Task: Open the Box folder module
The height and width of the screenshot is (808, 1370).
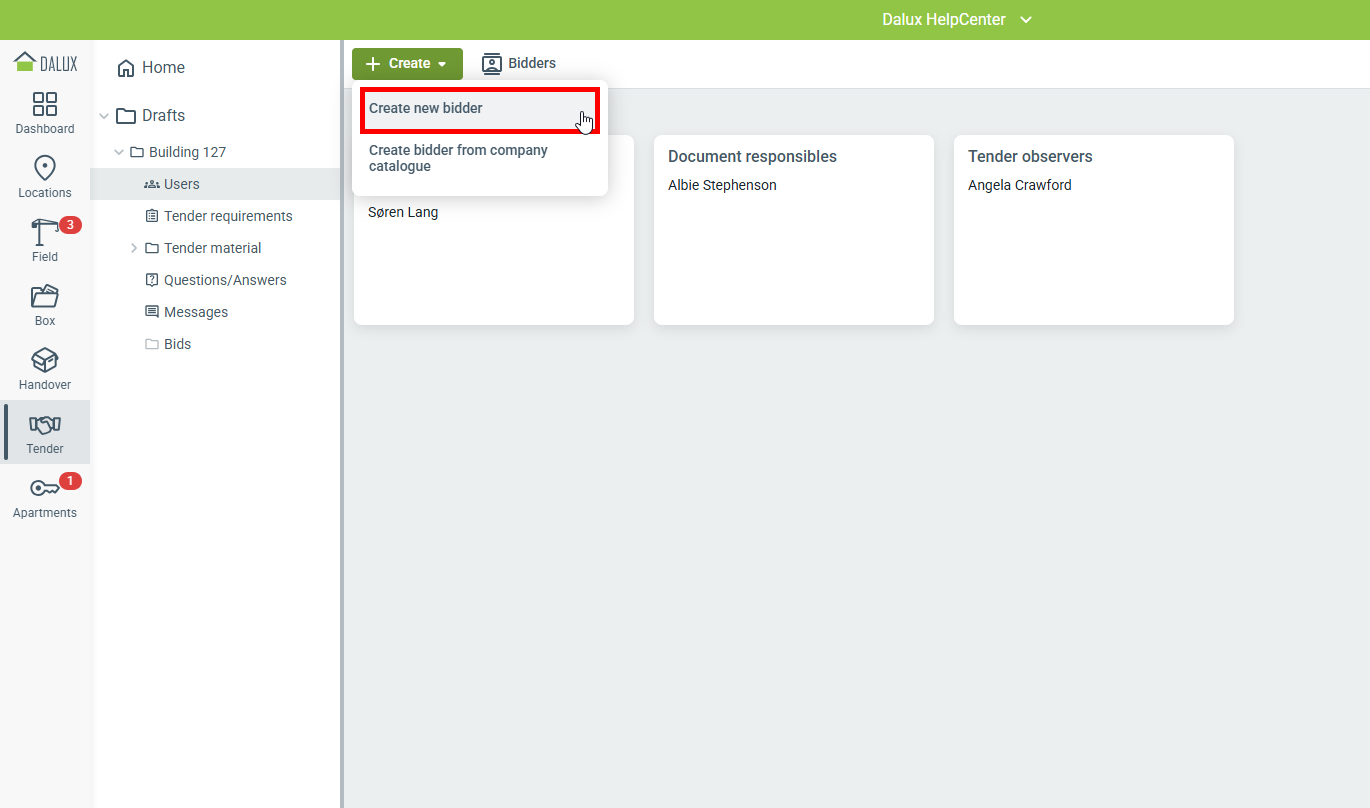Action: pos(45,305)
